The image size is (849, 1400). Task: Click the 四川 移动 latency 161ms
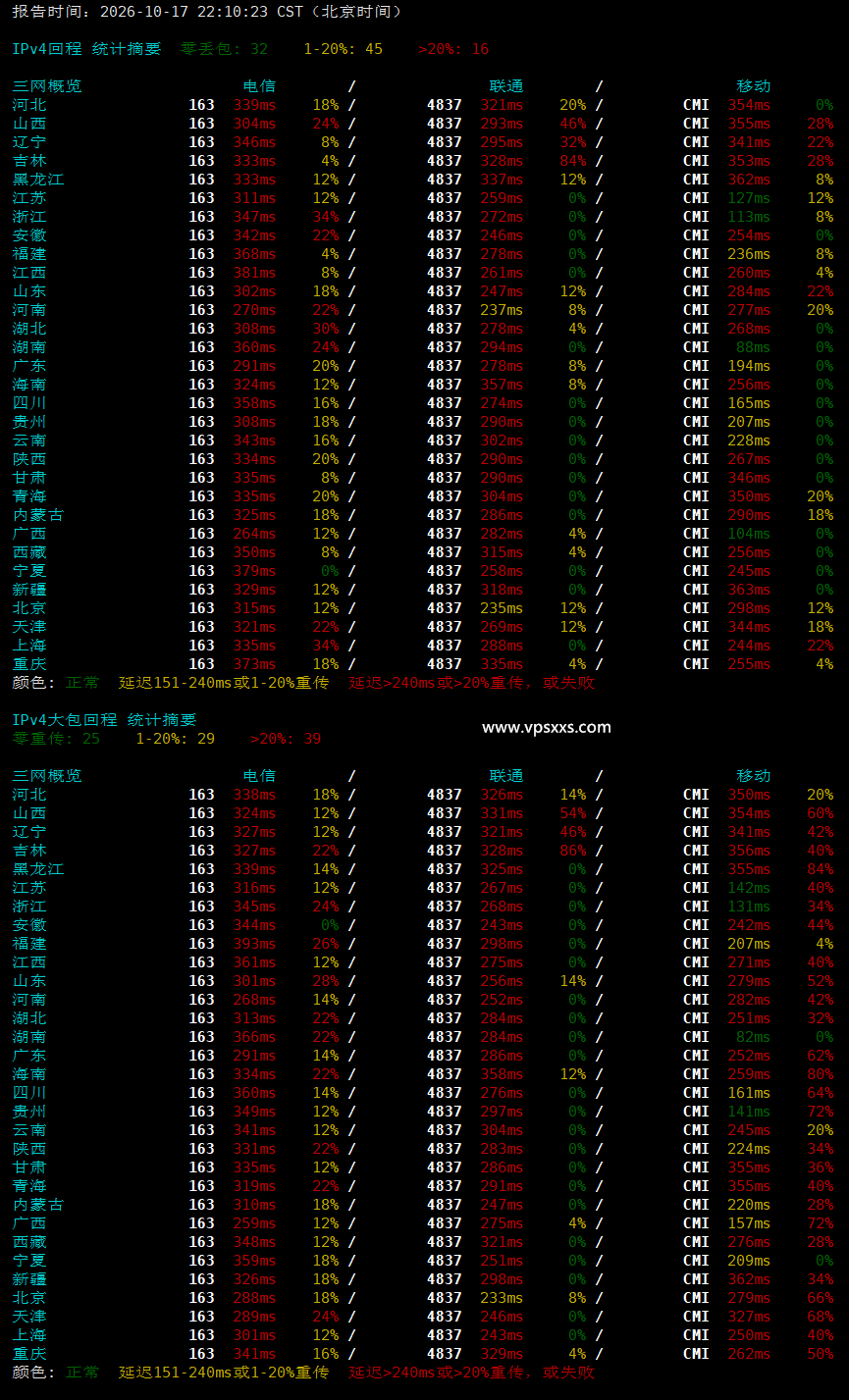[750, 1093]
